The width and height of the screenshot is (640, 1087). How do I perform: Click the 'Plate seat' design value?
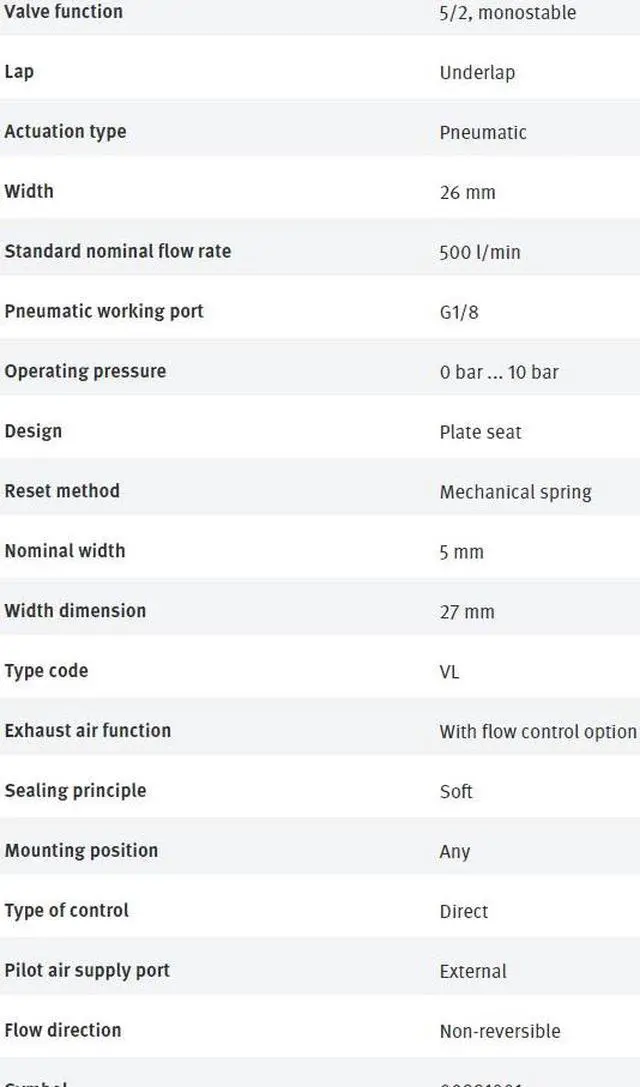tap(480, 432)
